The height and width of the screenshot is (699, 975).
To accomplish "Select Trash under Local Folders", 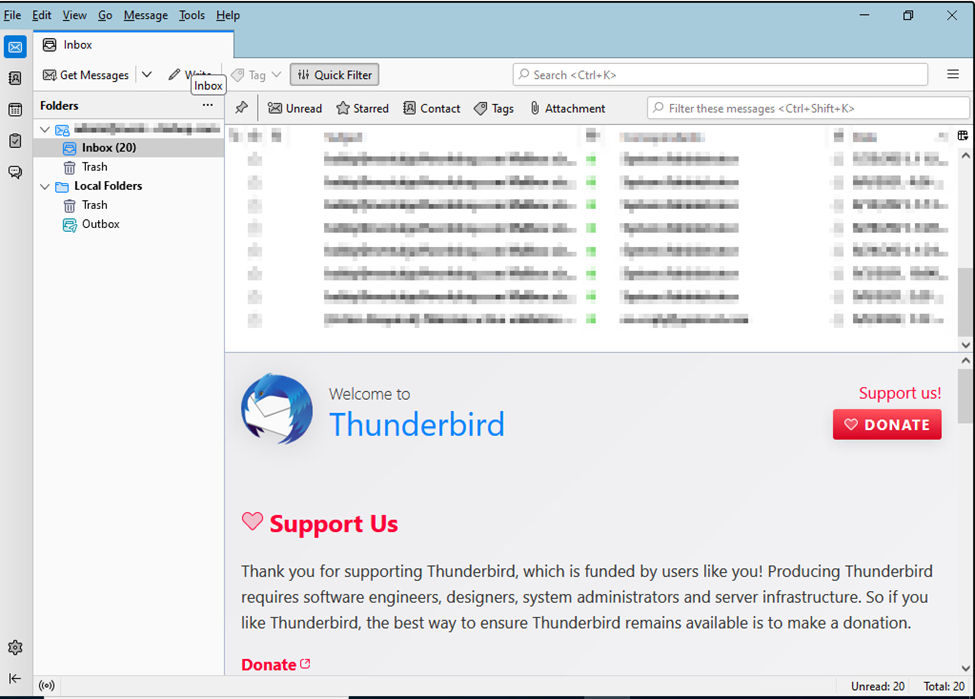I will coord(129,205).
